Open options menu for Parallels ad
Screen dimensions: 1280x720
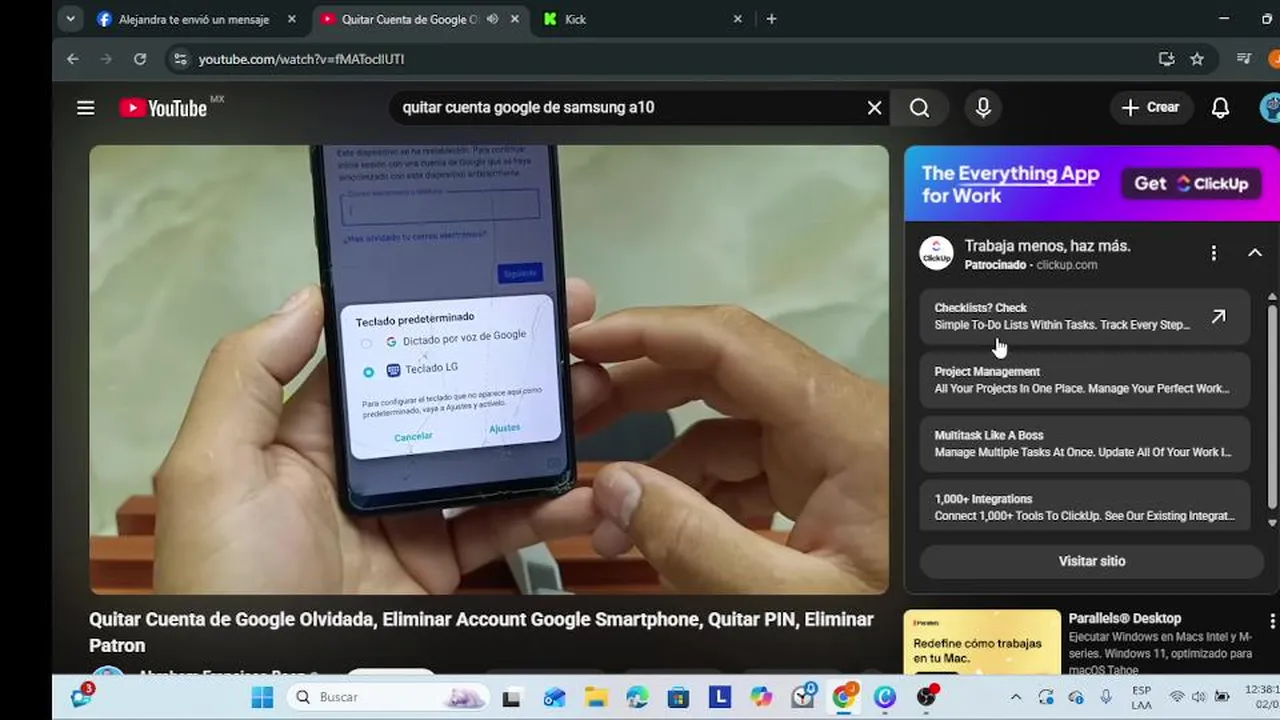point(1272,621)
